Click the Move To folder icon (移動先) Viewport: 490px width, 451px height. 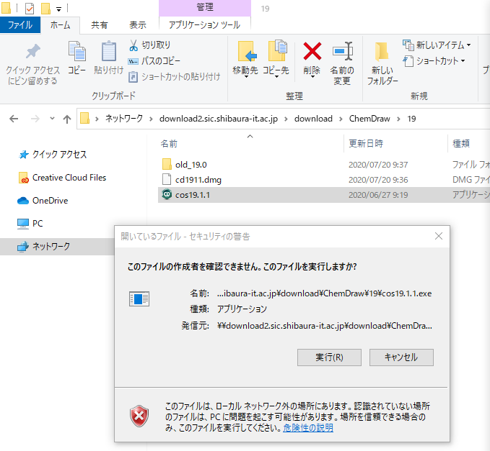[x=247, y=51]
